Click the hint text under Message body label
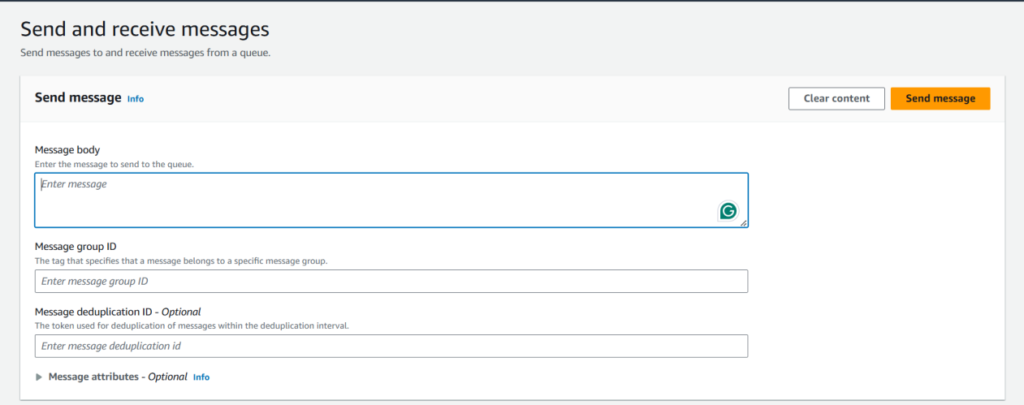Screen dimensions: 1024x405 point(114,163)
